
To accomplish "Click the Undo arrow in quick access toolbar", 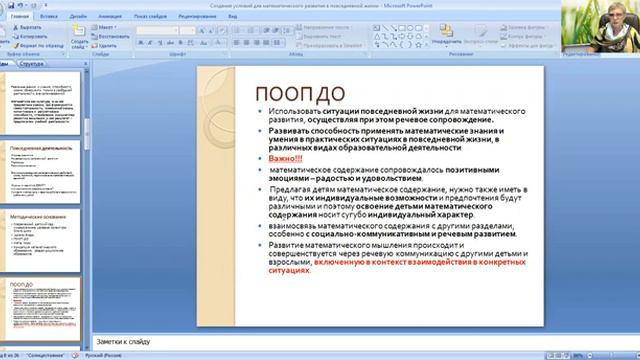I will click(x=21, y=6).
